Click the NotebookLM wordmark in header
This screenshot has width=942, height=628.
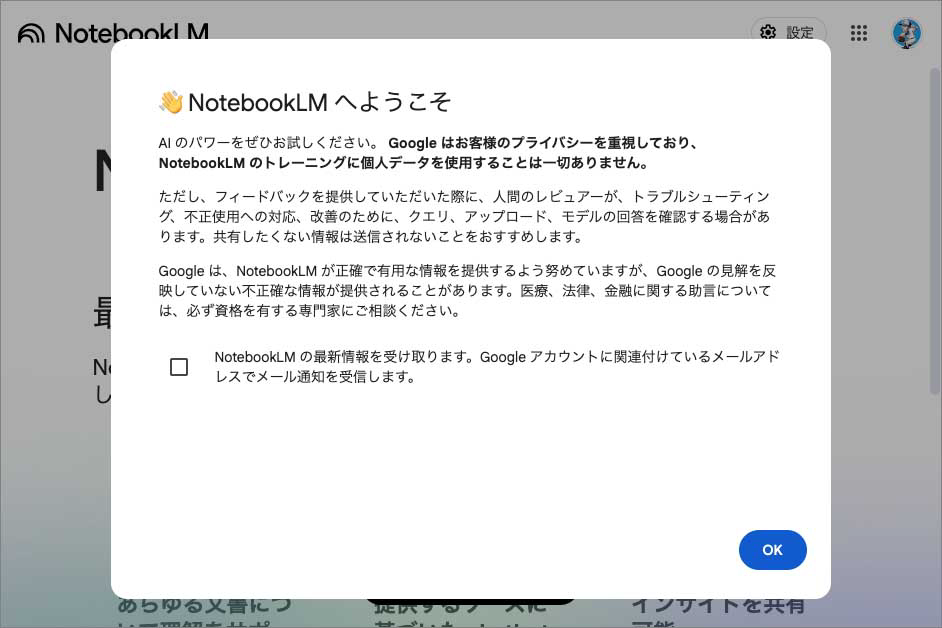tap(130, 32)
